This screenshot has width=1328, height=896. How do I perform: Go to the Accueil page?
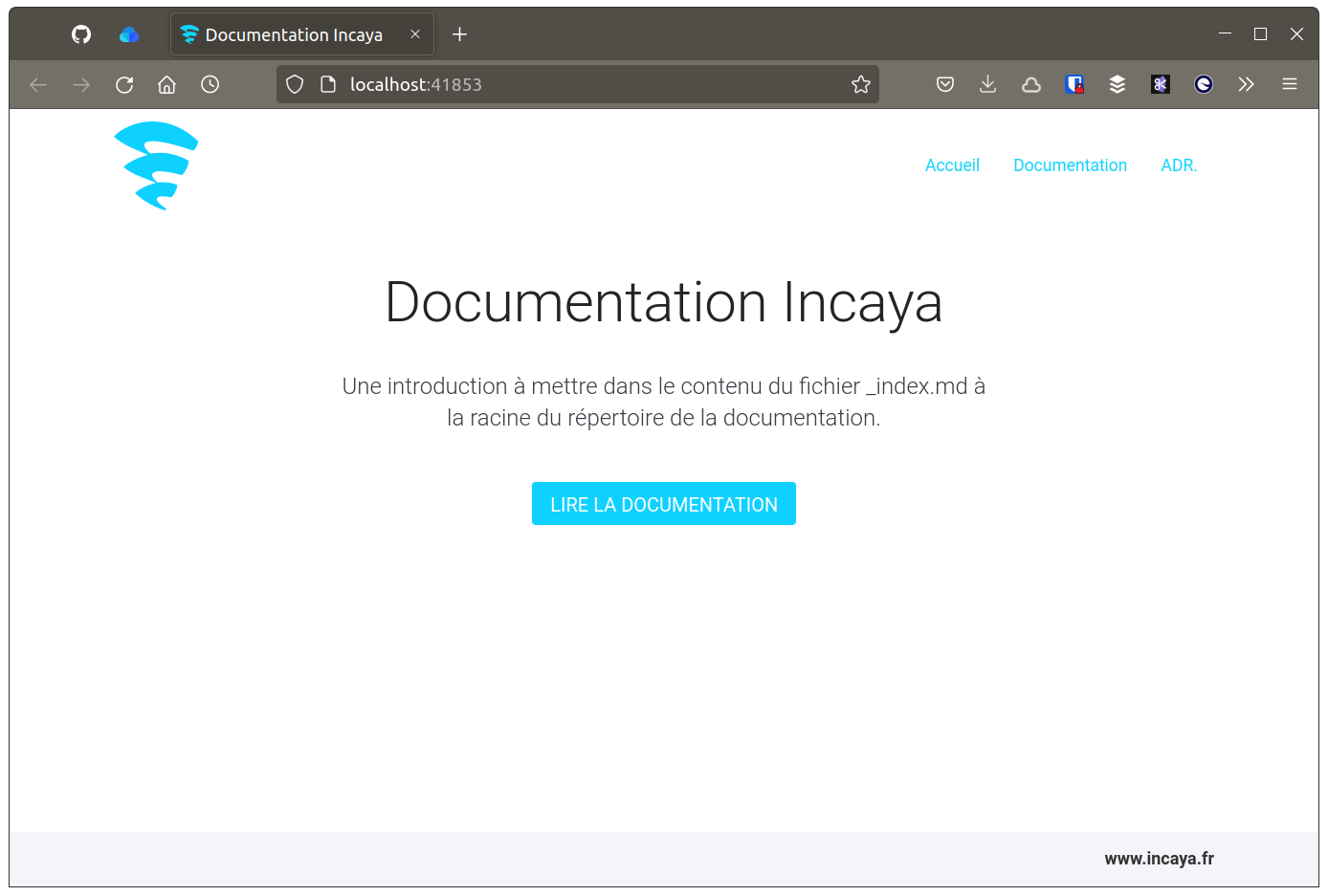point(952,165)
